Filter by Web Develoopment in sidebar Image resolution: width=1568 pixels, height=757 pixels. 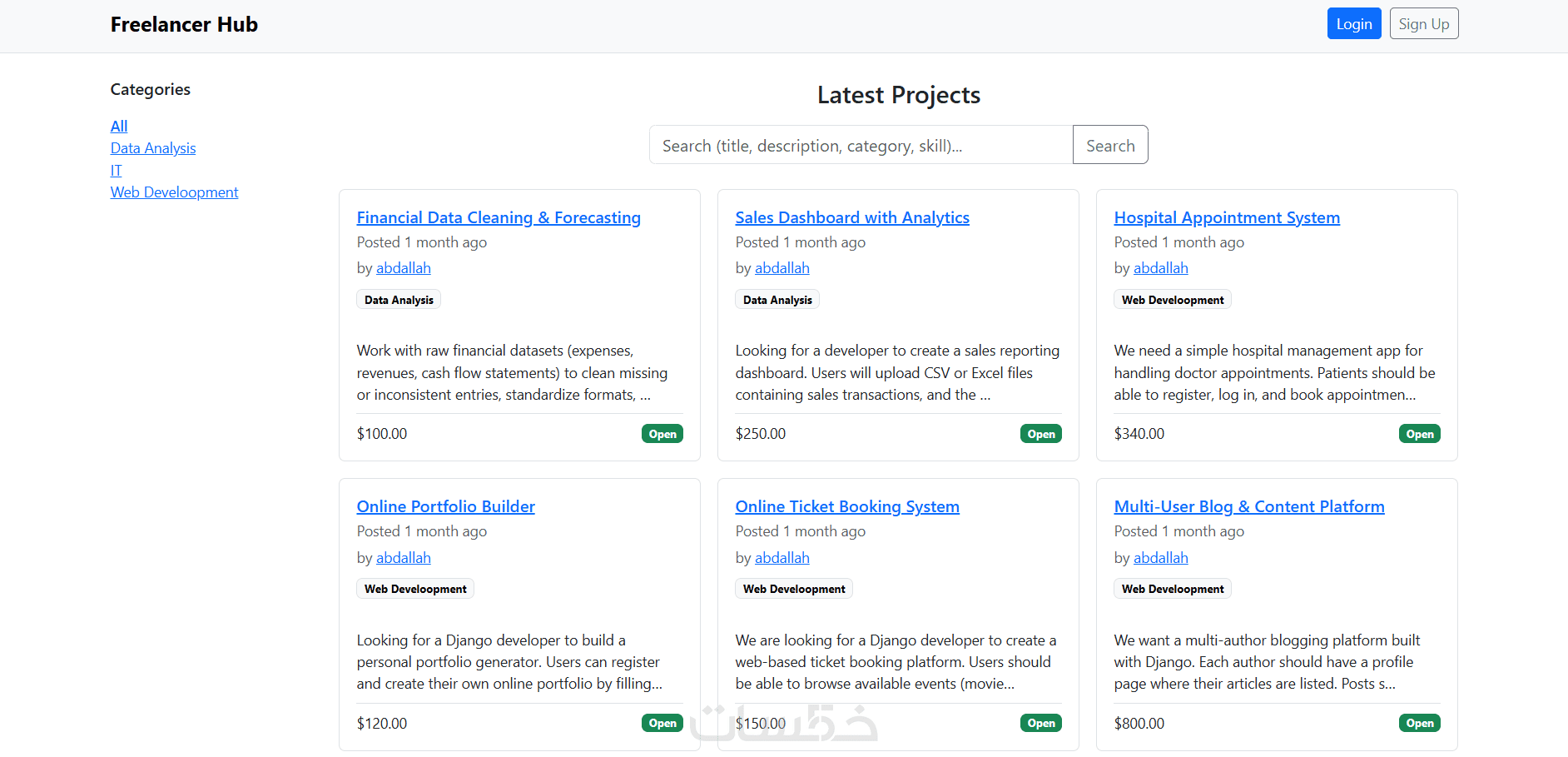pyautogui.click(x=174, y=192)
